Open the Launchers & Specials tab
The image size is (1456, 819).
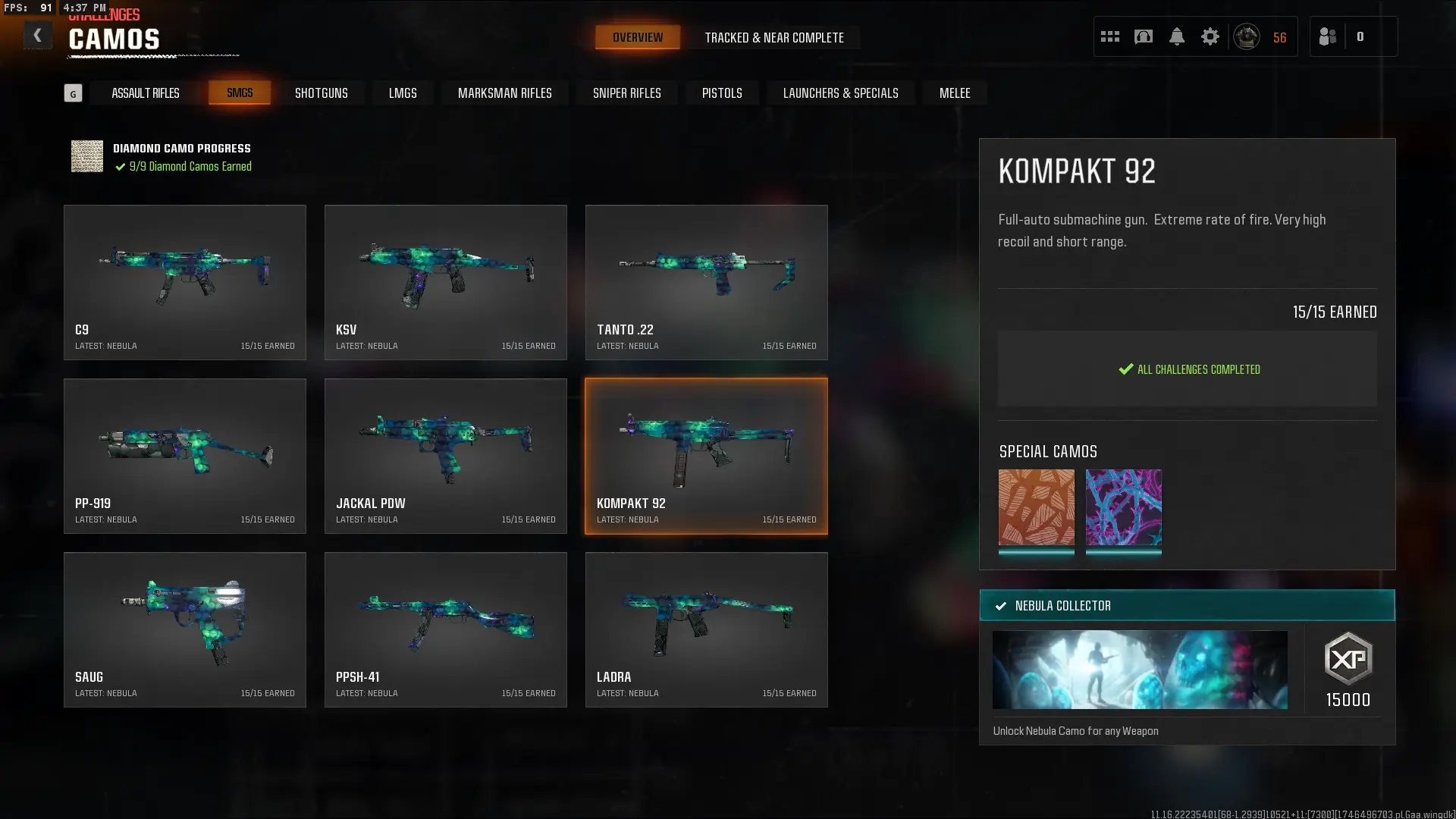tap(840, 93)
